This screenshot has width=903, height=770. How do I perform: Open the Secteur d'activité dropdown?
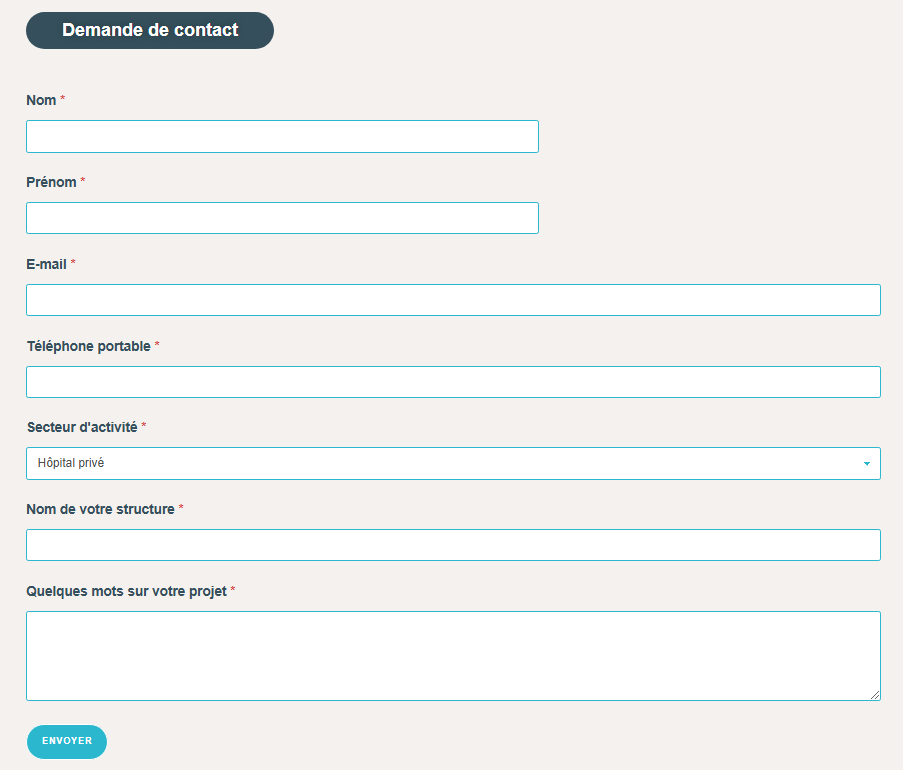tap(453, 464)
